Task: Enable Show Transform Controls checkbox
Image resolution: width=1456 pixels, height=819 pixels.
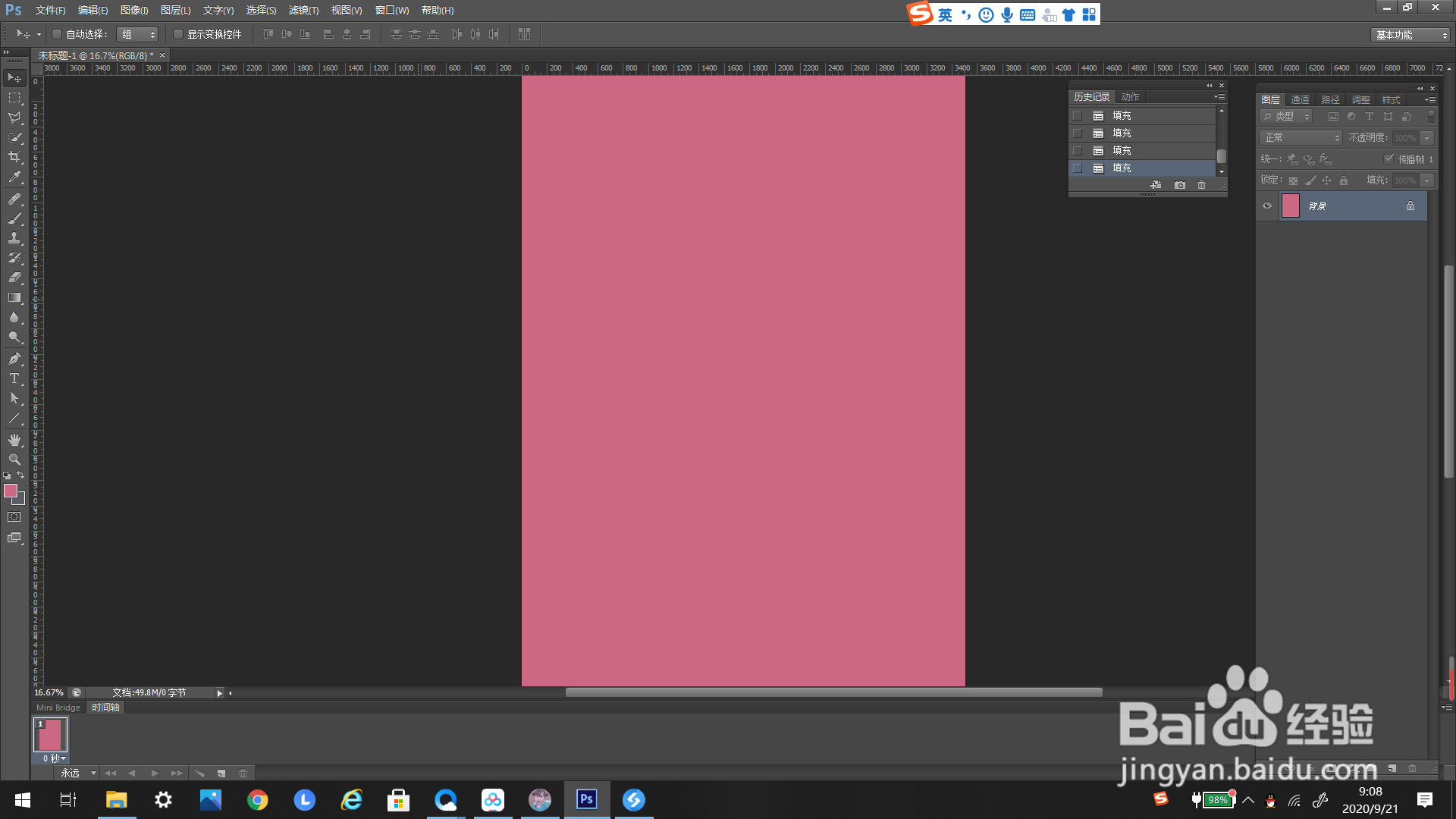Action: [x=178, y=34]
